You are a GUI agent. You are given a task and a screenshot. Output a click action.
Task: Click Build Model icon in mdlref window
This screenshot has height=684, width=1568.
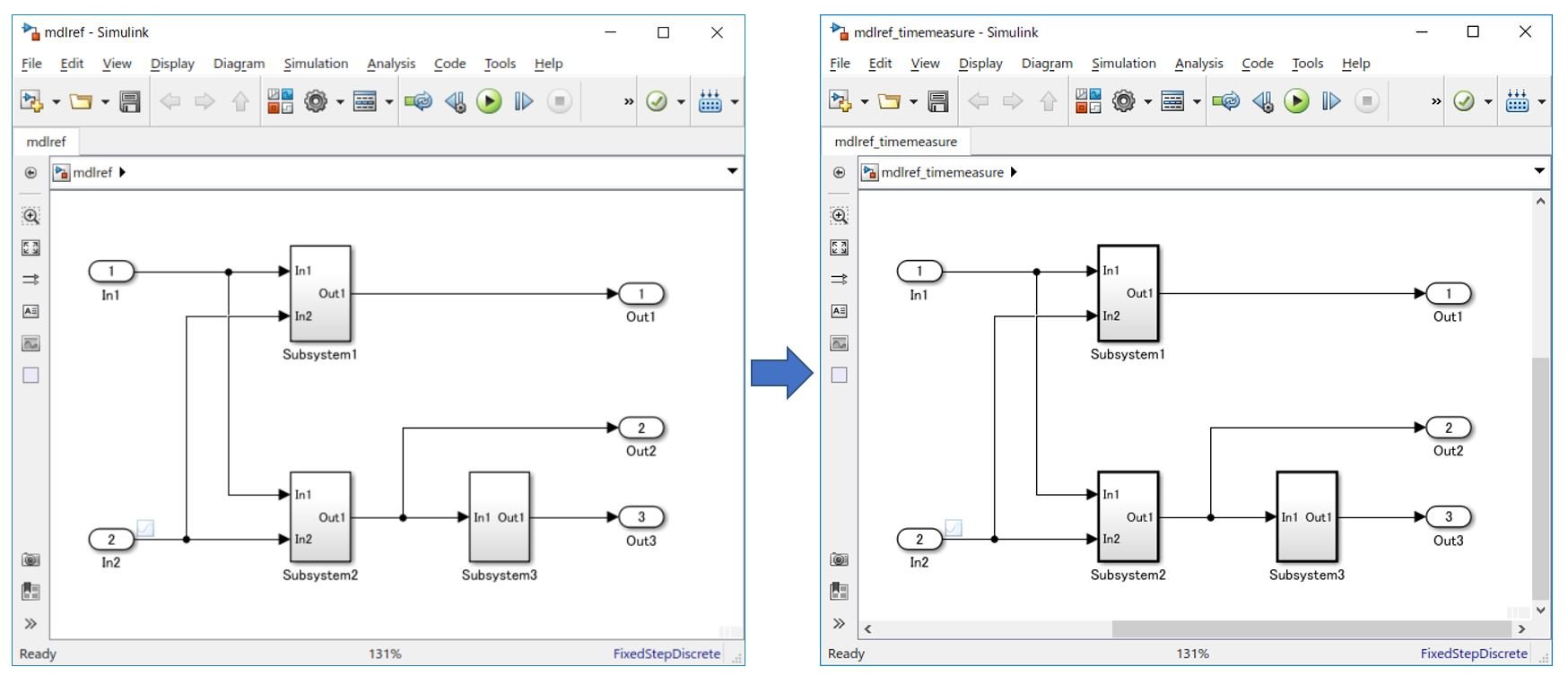pos(710,101)
